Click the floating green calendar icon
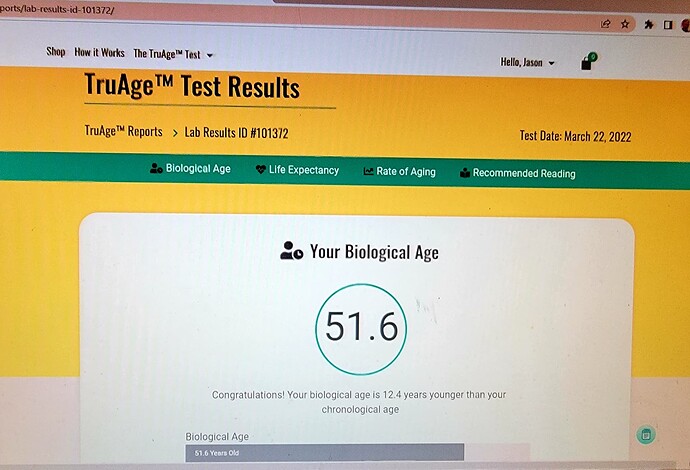The image size is (690, 470). [646, 435]
